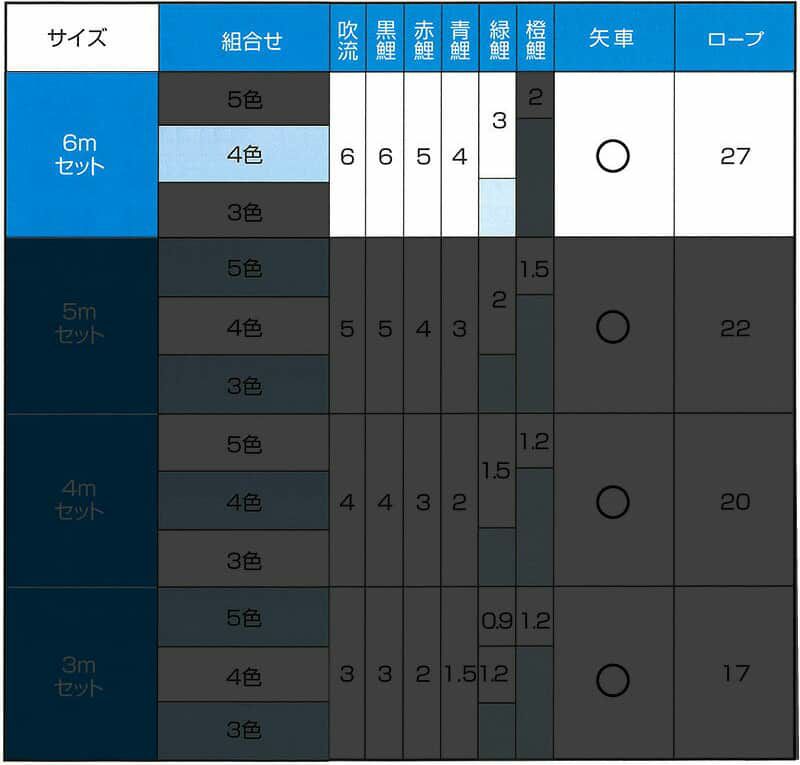Select the 黒鯉 column header

[x=385, y=40]
